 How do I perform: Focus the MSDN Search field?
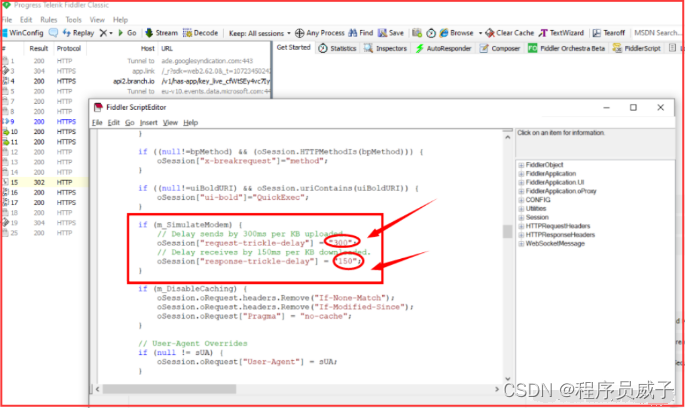tap(657, 33)
